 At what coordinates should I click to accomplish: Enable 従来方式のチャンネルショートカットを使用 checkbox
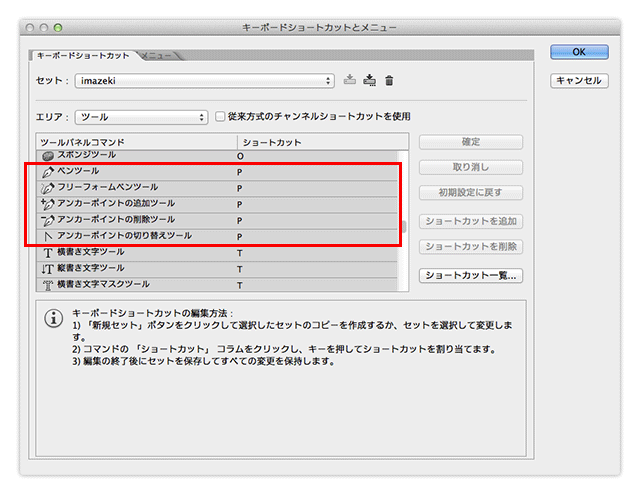pyautogui.click(x=220, y=117)
